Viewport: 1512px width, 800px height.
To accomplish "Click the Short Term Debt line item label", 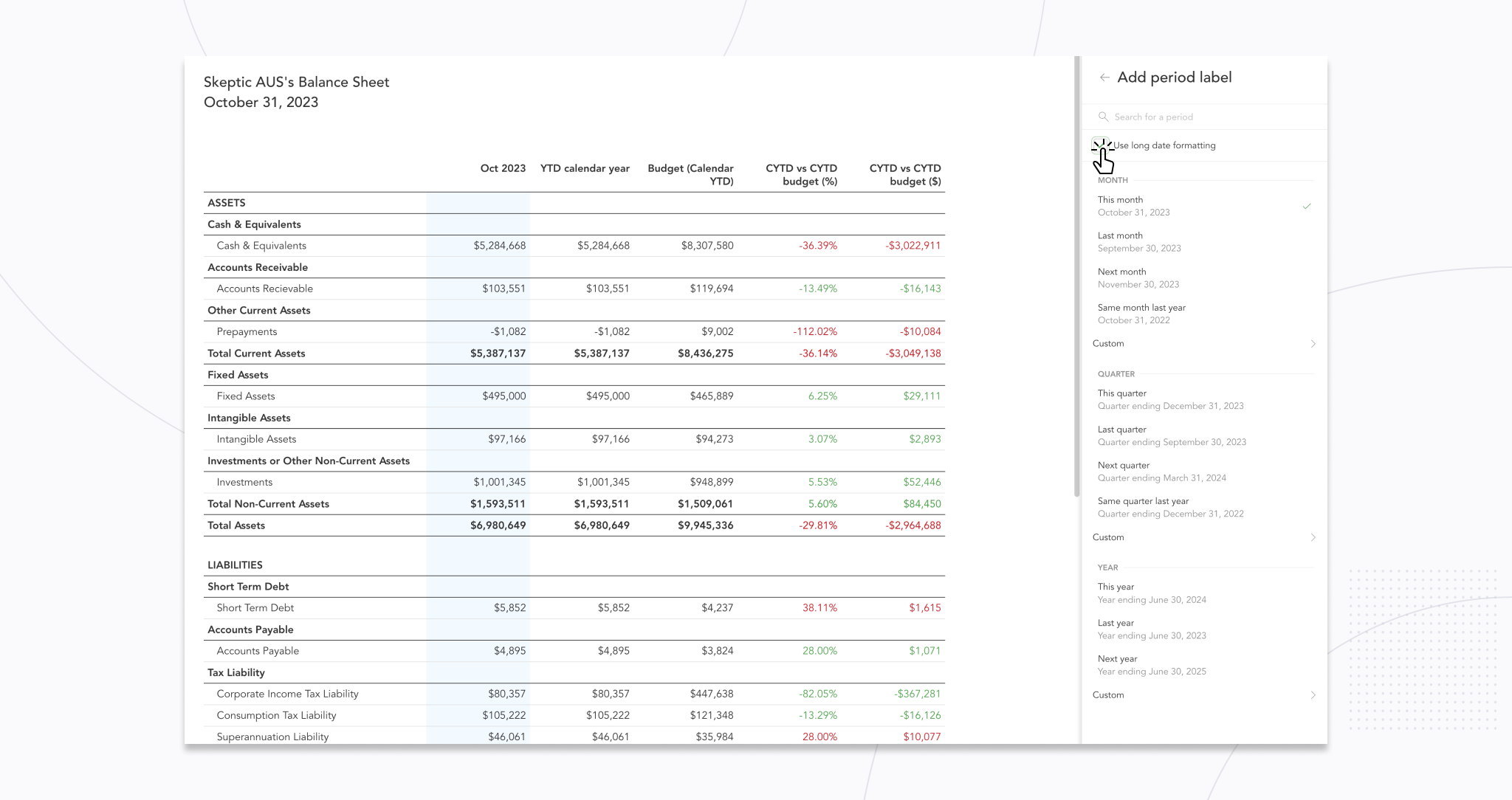I will click(x=255, y=608).
